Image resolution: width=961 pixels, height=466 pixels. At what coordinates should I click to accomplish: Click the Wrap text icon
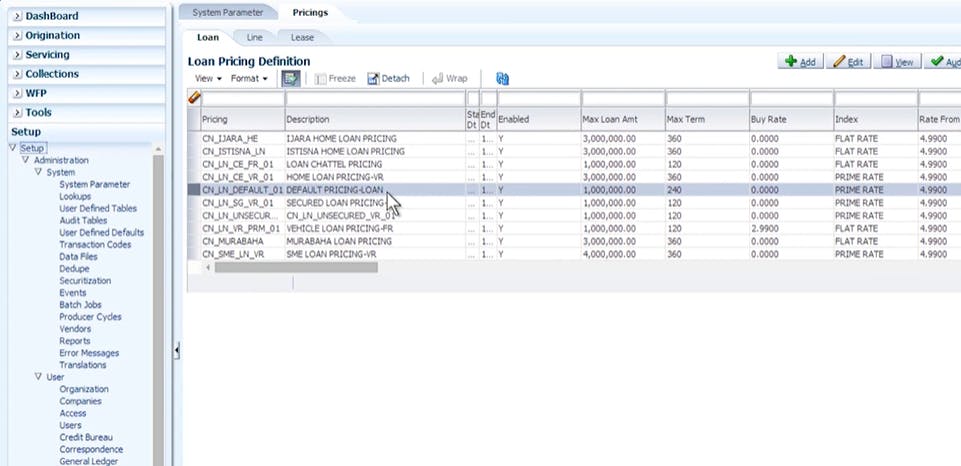[x=438, y=78]
